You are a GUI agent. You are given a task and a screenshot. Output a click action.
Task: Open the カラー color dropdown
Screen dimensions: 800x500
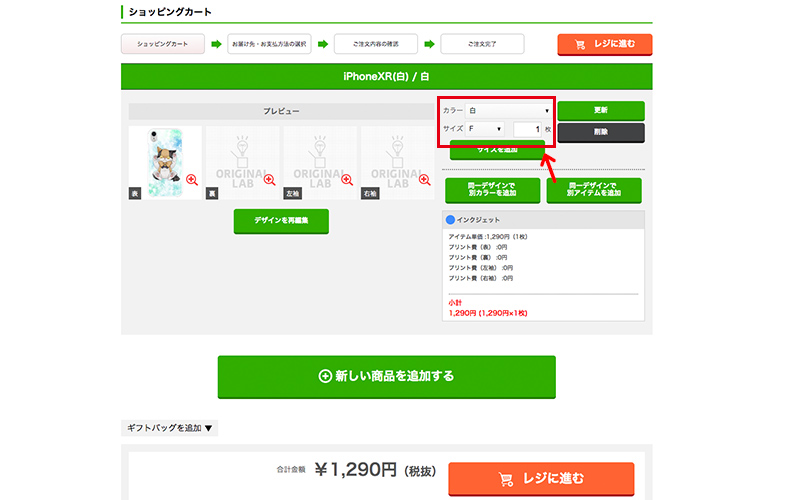point(509,111)
